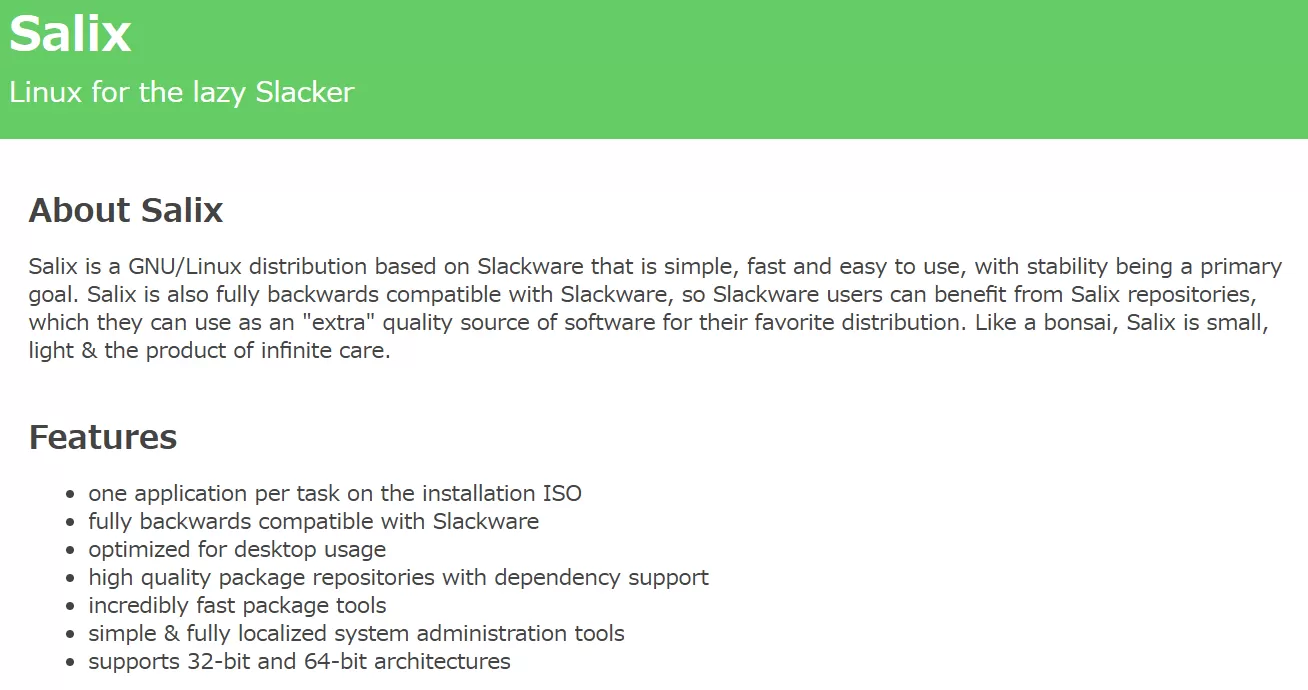This screenshot has width=1308, height=690.
Task: Click the "incredibly fast package tools" list item
Action: point(237,605)
